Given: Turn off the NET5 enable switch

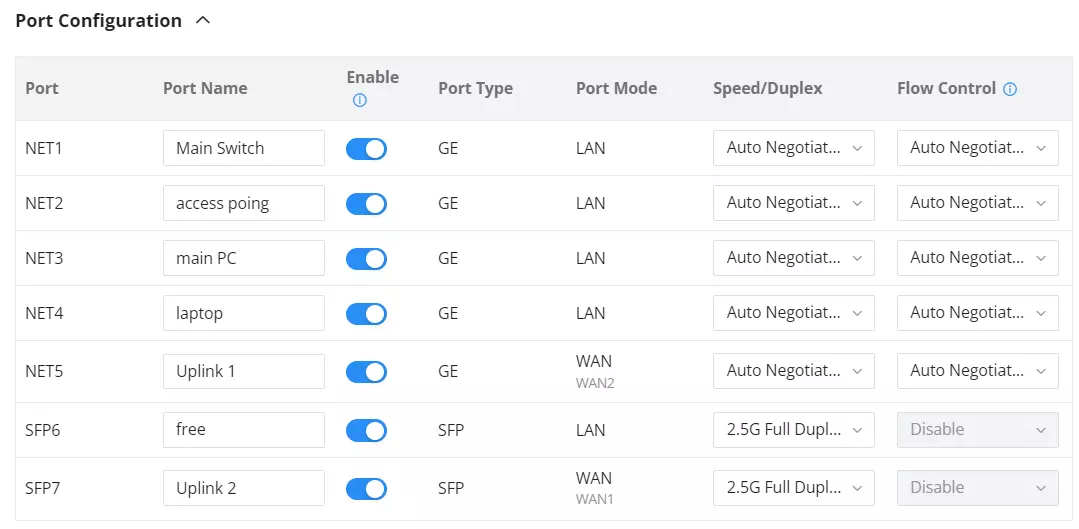Looking at the screenshot, I should coord(366,371).
